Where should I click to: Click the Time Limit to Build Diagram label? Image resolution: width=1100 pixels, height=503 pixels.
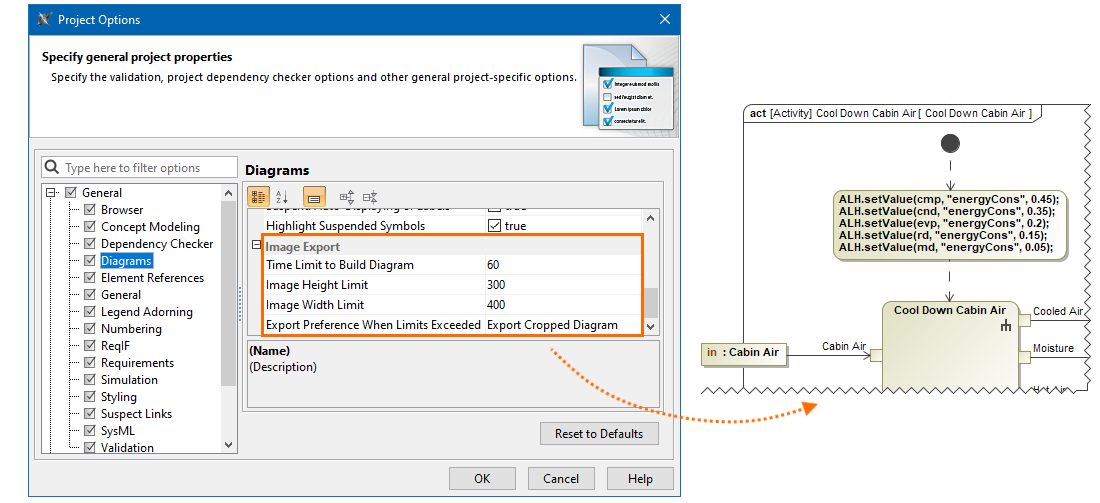coord(340,265)
